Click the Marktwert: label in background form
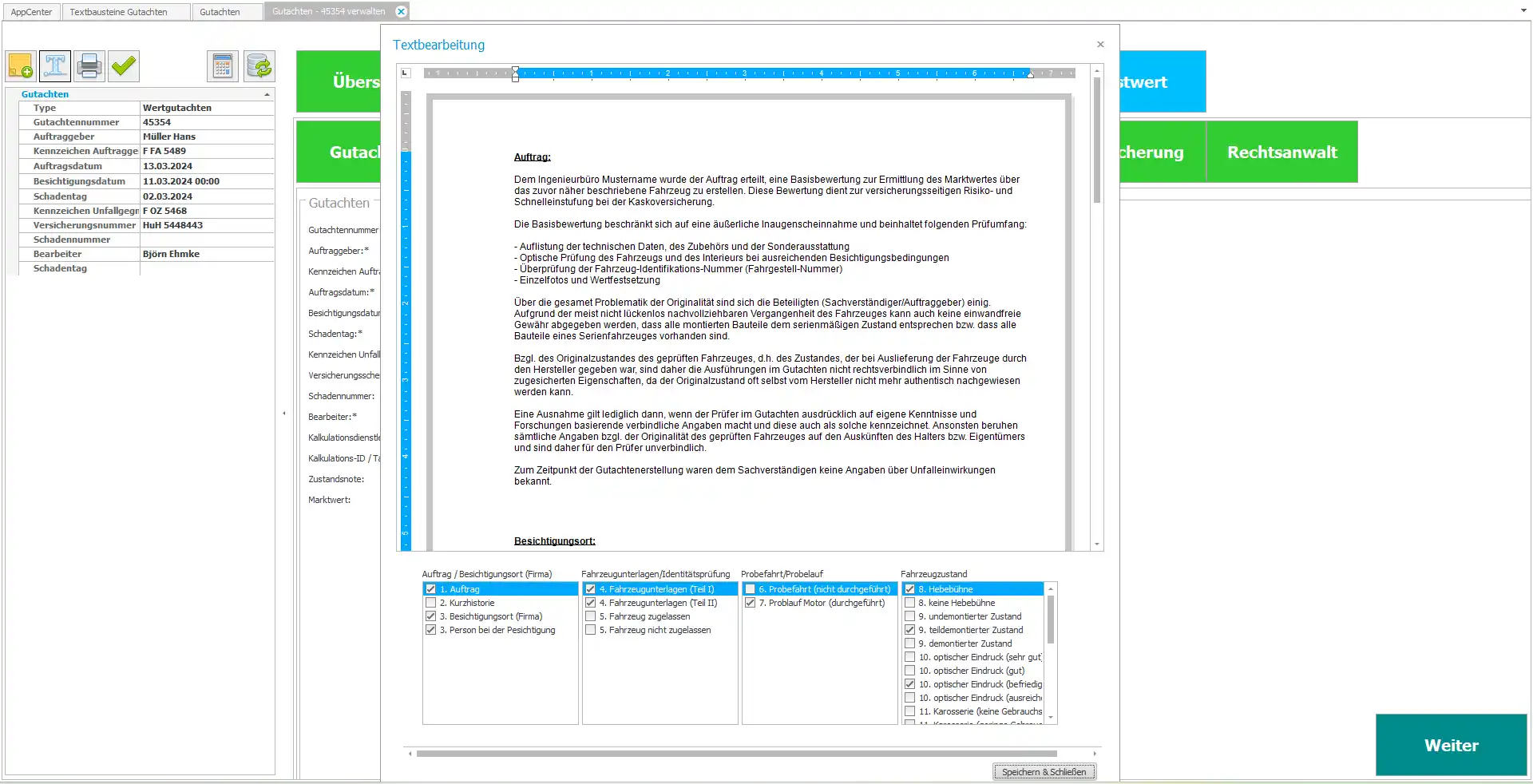 (329, 500)
